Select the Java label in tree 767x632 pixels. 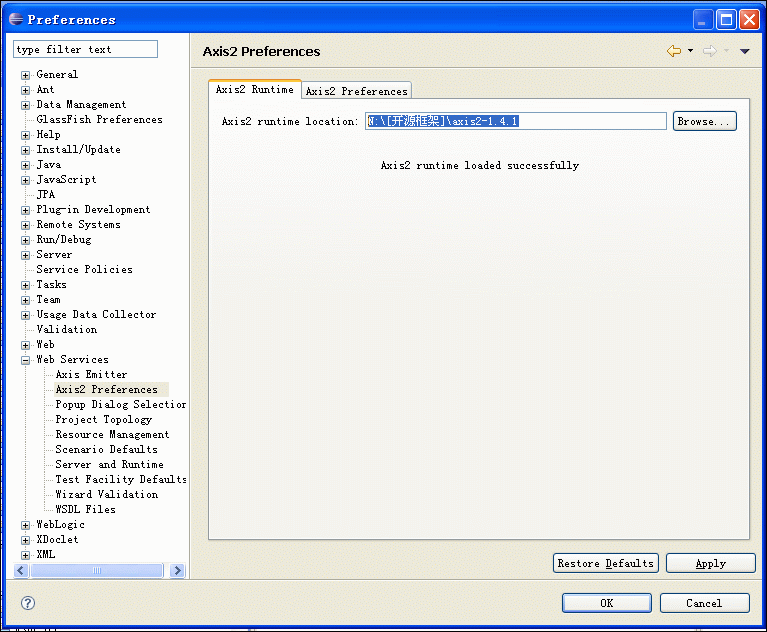click(48, 164)
